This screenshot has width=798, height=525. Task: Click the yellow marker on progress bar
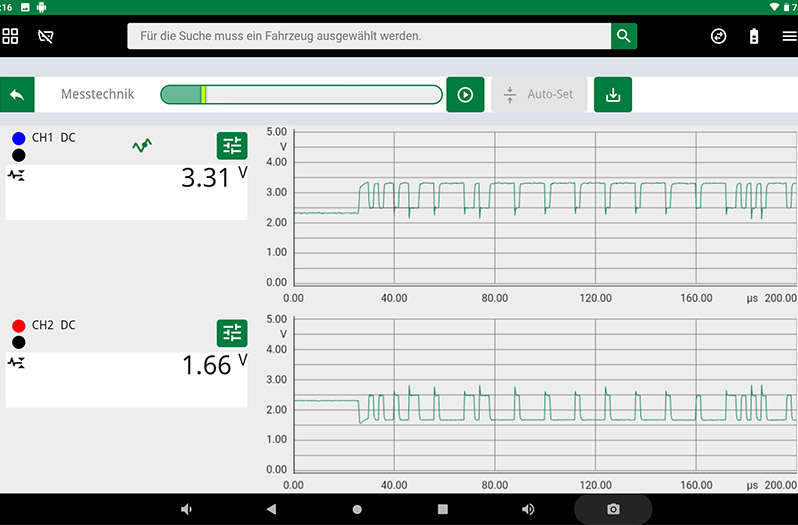[203, 95]
